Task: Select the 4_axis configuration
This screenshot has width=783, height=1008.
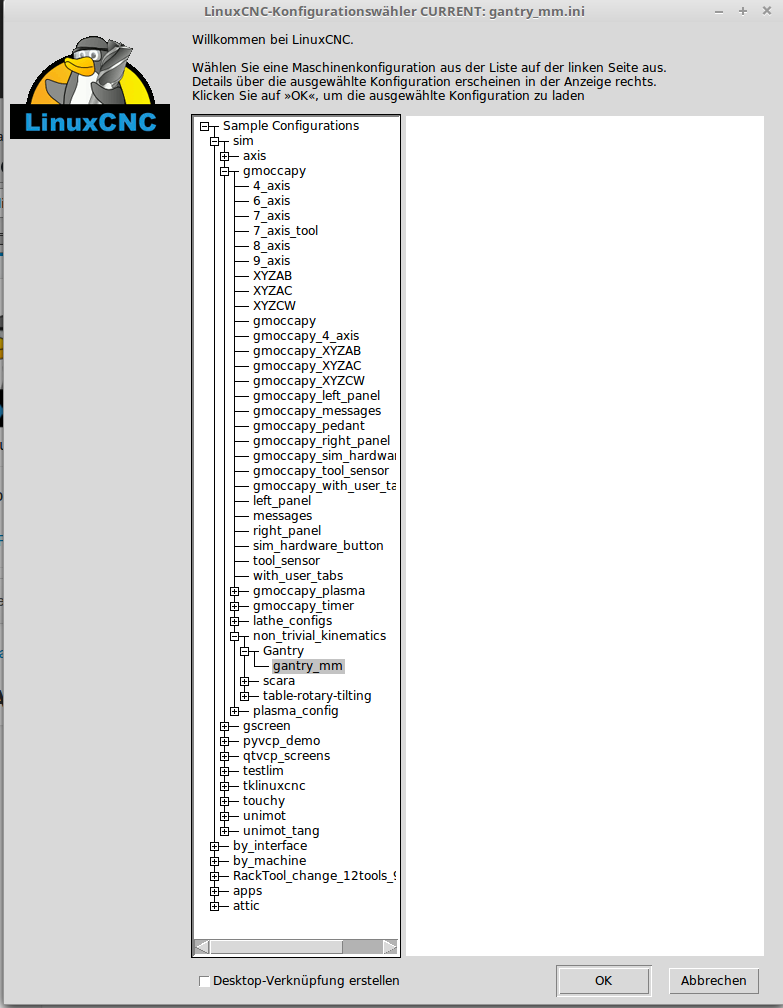Action: tap(271, 186)
